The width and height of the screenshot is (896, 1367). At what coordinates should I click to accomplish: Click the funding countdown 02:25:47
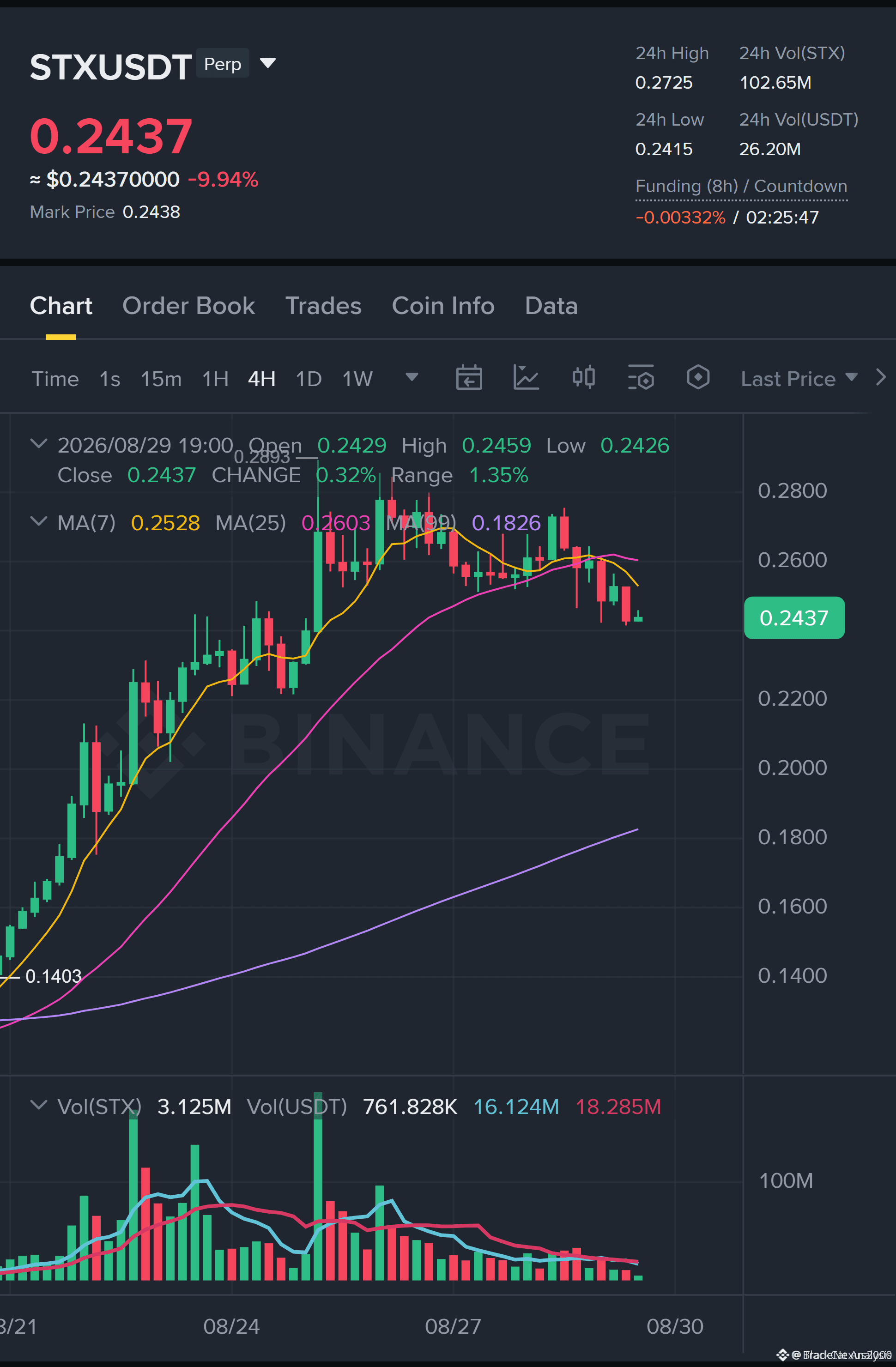point(782,217)
